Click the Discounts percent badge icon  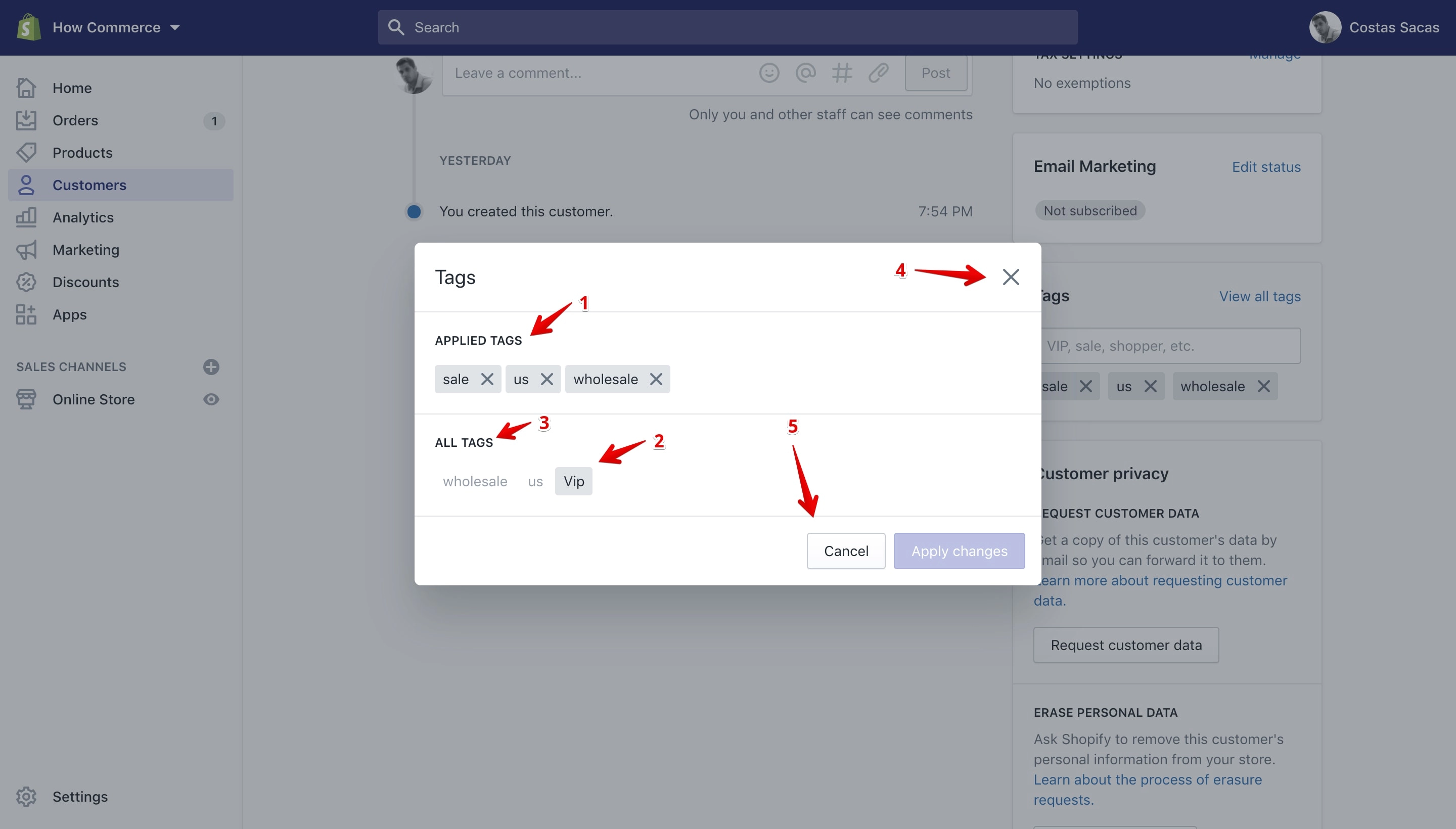26,283
